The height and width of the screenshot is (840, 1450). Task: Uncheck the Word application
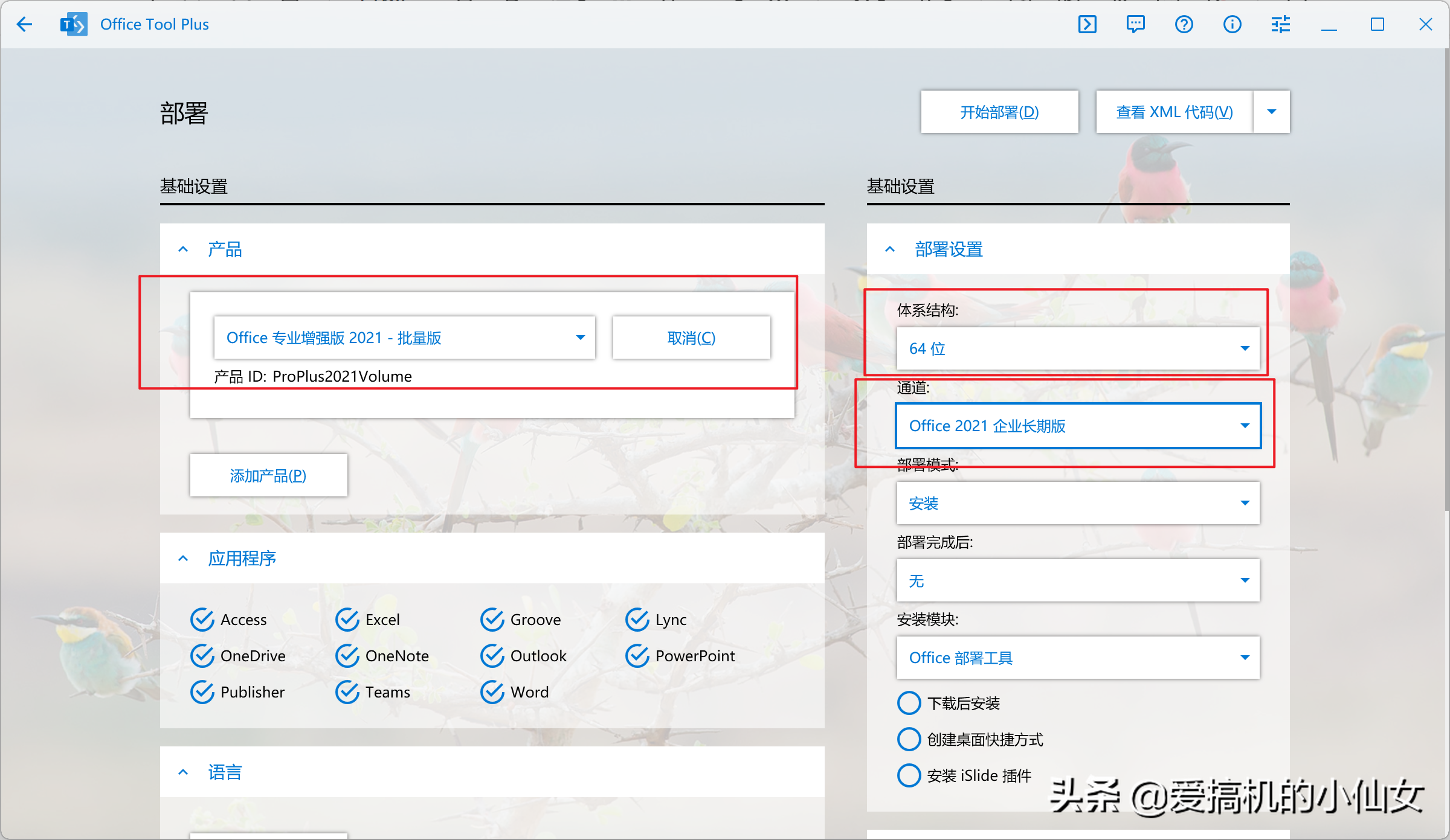(x=514, y=692)
